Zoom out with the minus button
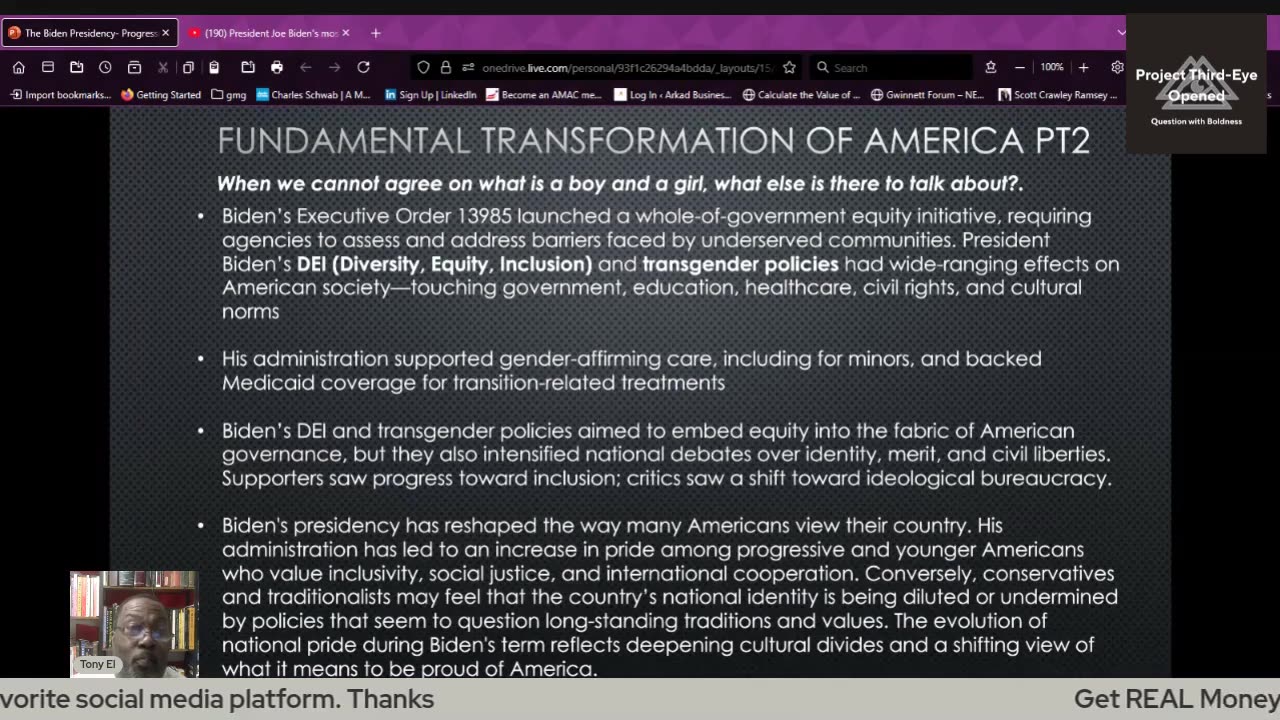The height and width of the screenshot is (720, 1280). tap(1019, 67)
